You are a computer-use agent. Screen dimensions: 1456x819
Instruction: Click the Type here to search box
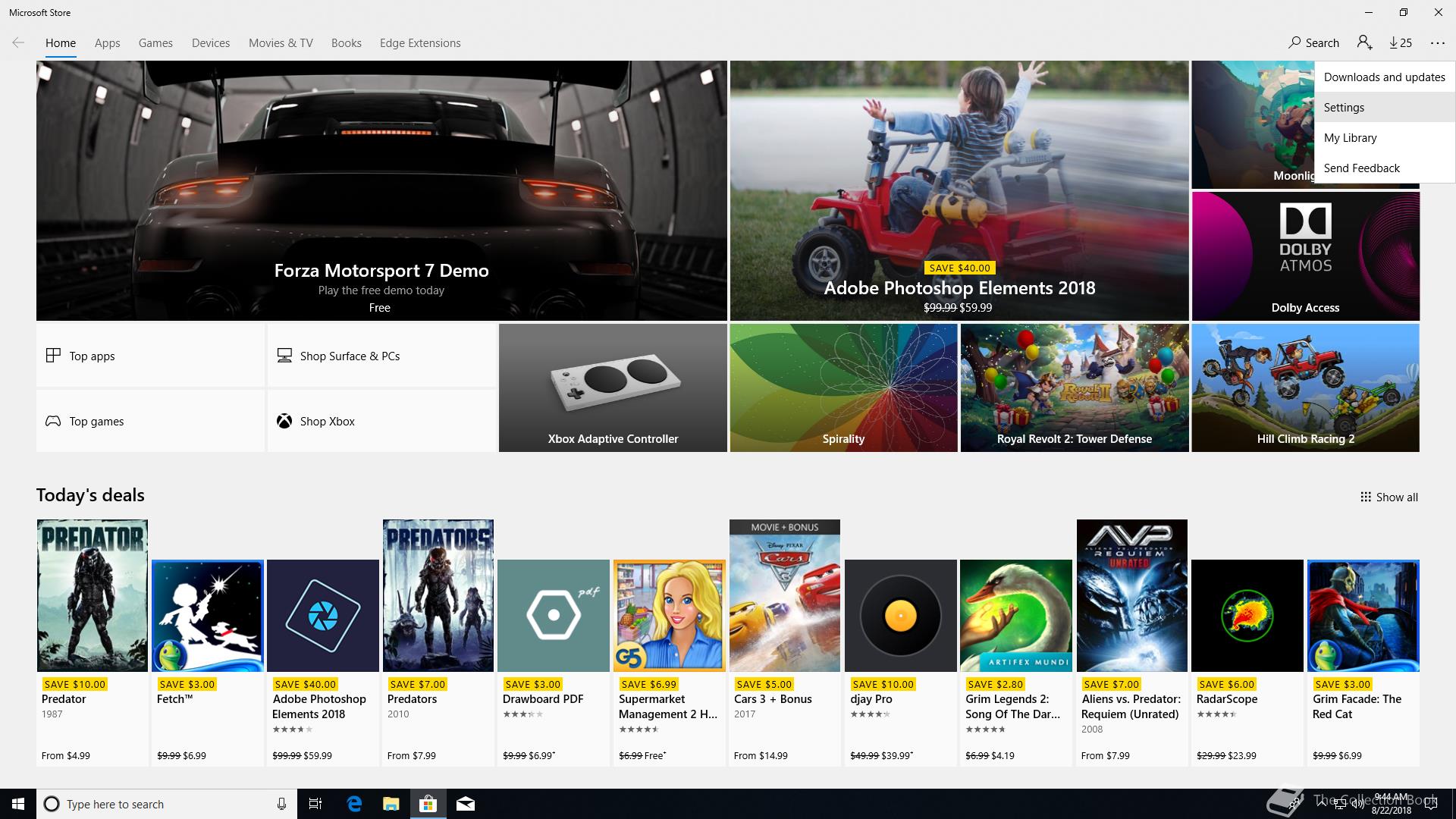167,804
